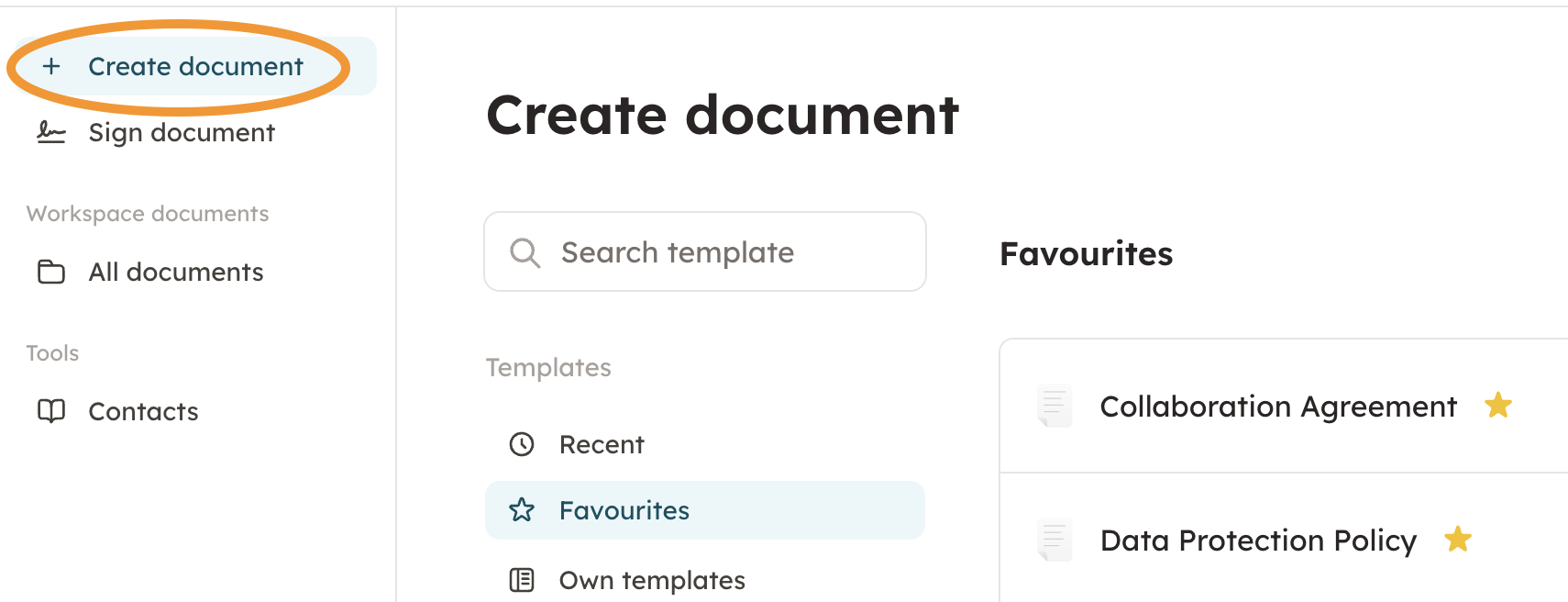Switch to the Own templates category

(x=652, y=580)
